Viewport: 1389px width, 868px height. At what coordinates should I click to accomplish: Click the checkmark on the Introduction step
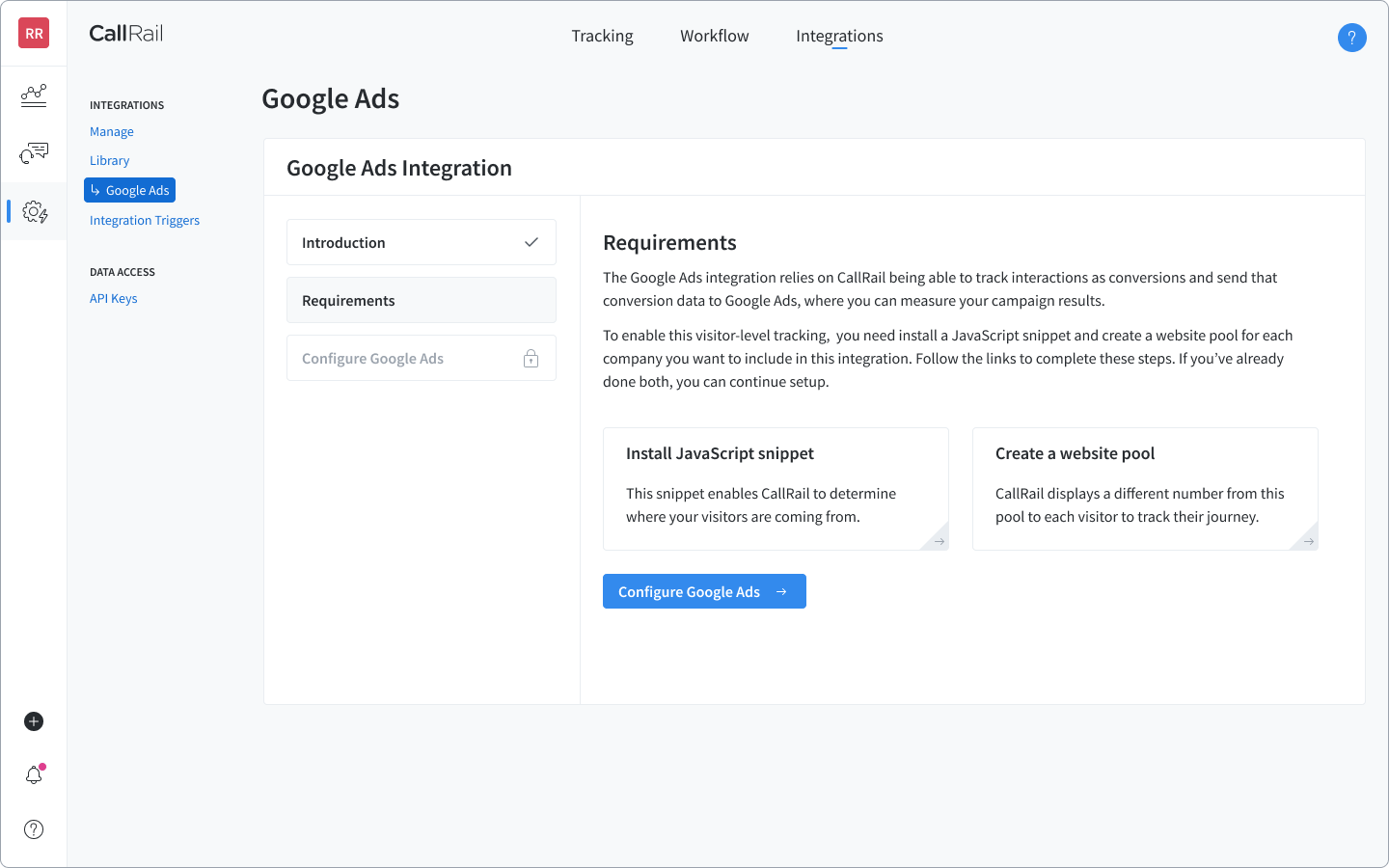click(531, 242)
